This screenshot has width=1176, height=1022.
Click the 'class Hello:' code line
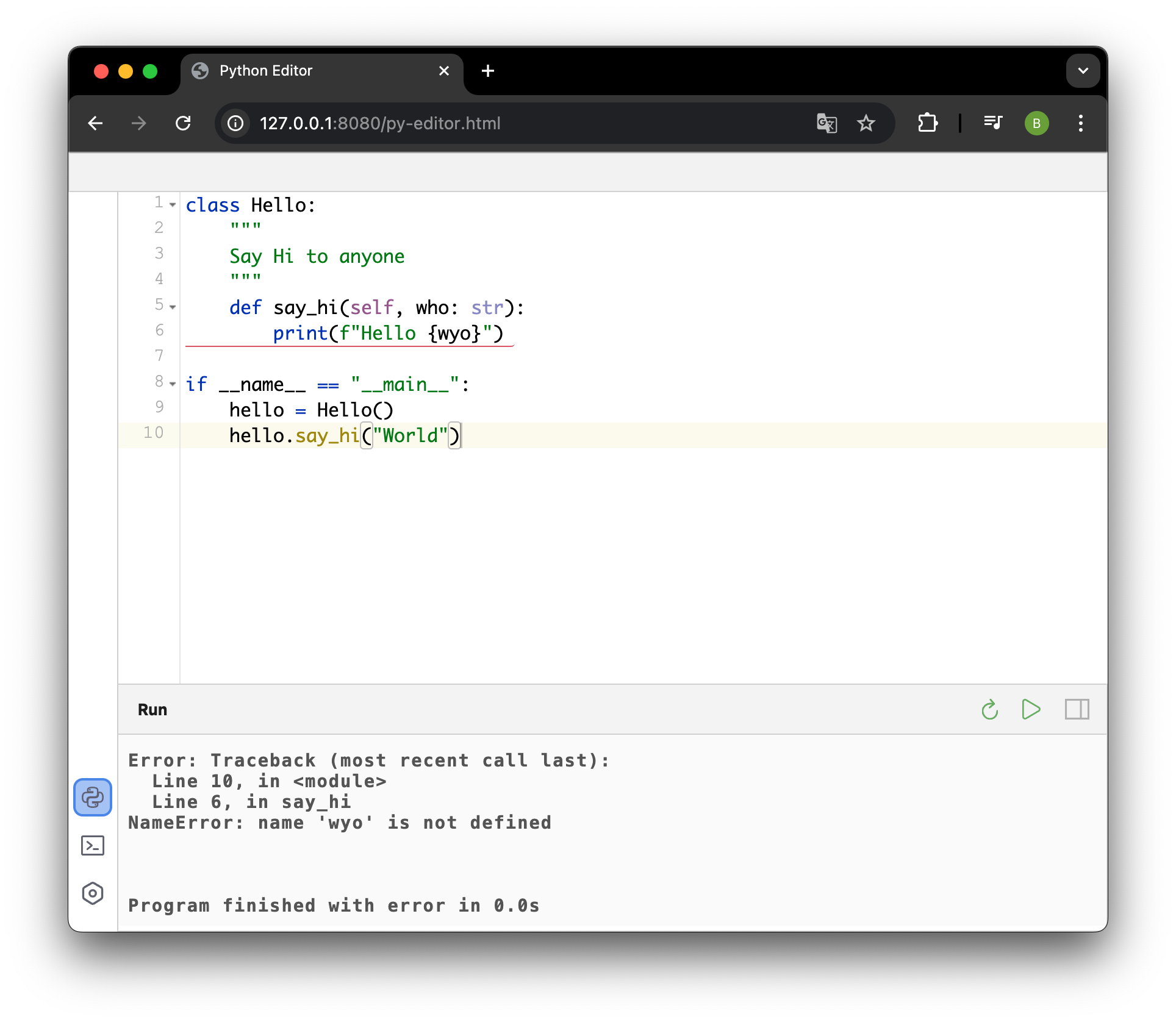coord(250,205)
